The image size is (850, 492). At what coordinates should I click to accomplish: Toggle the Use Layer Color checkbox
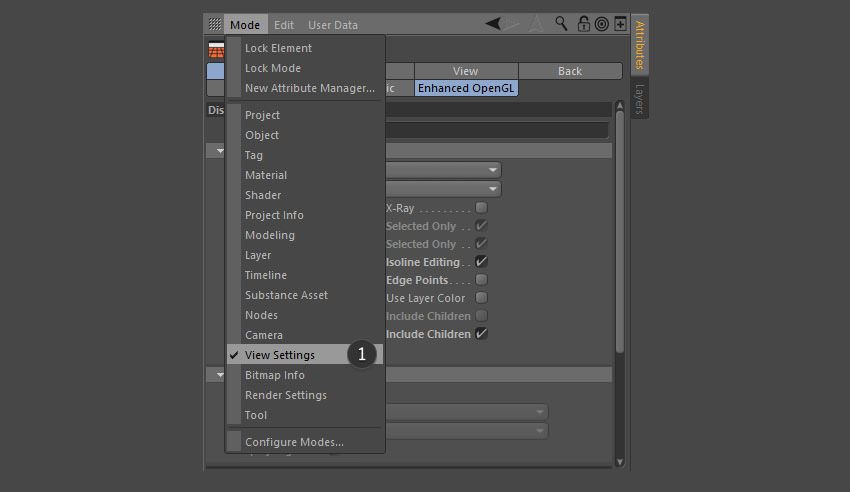[x=481, y=297]
